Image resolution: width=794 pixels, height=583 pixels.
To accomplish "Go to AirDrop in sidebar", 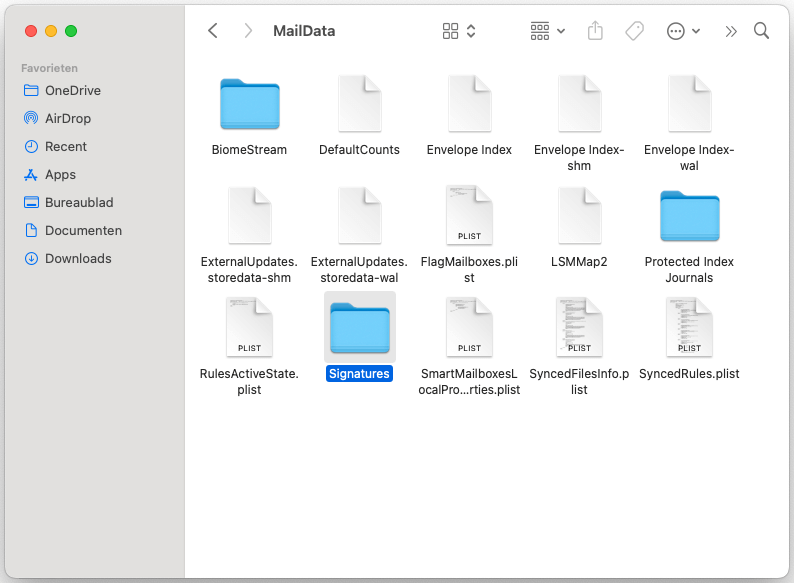I will click(x=67, y=118).
